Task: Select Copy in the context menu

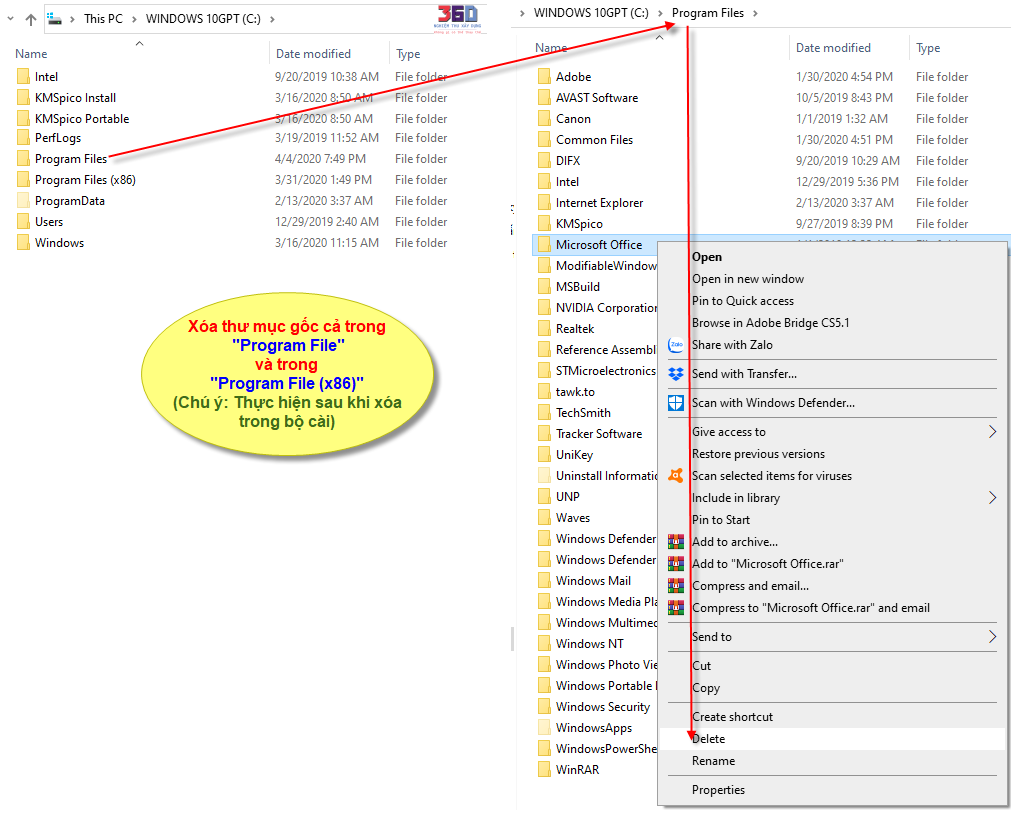Action: (706, 688)
